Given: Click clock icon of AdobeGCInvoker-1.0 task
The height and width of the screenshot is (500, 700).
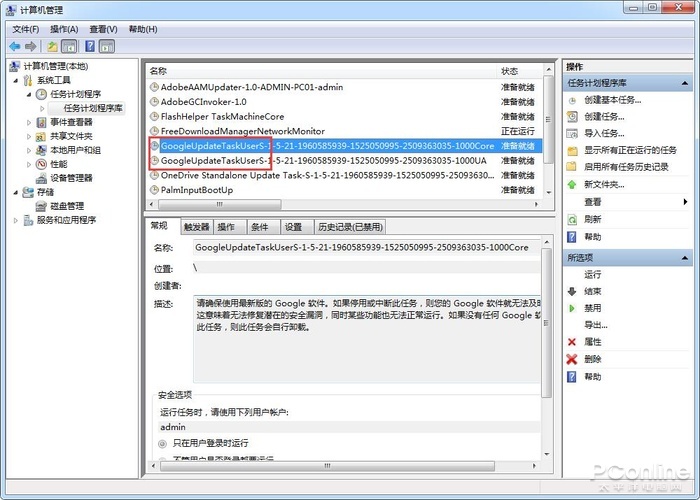Looking at the screenshot, I should pyautogui.click(x=154, y=102).
